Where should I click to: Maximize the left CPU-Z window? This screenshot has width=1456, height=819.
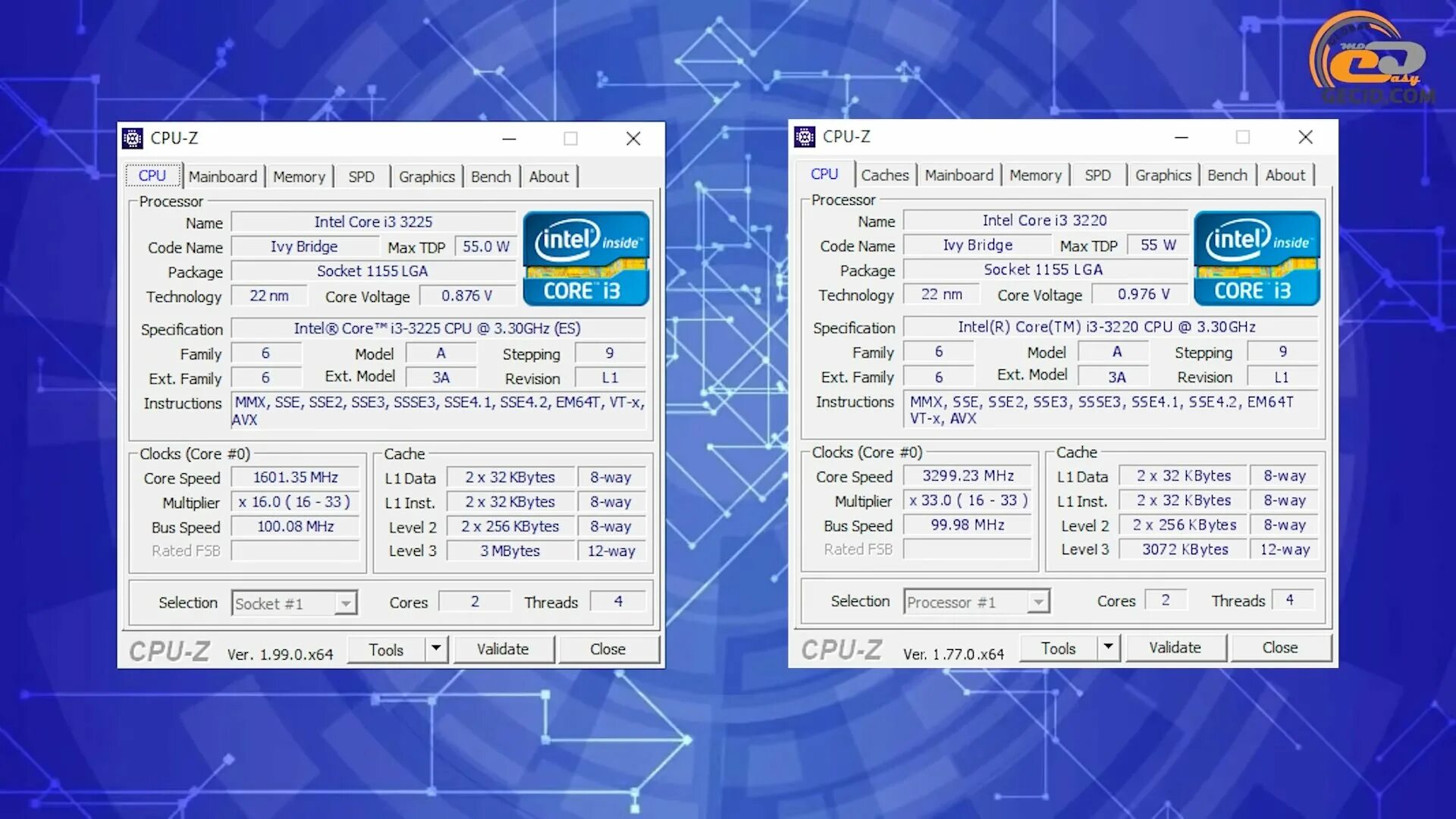[x=570, y=139]
